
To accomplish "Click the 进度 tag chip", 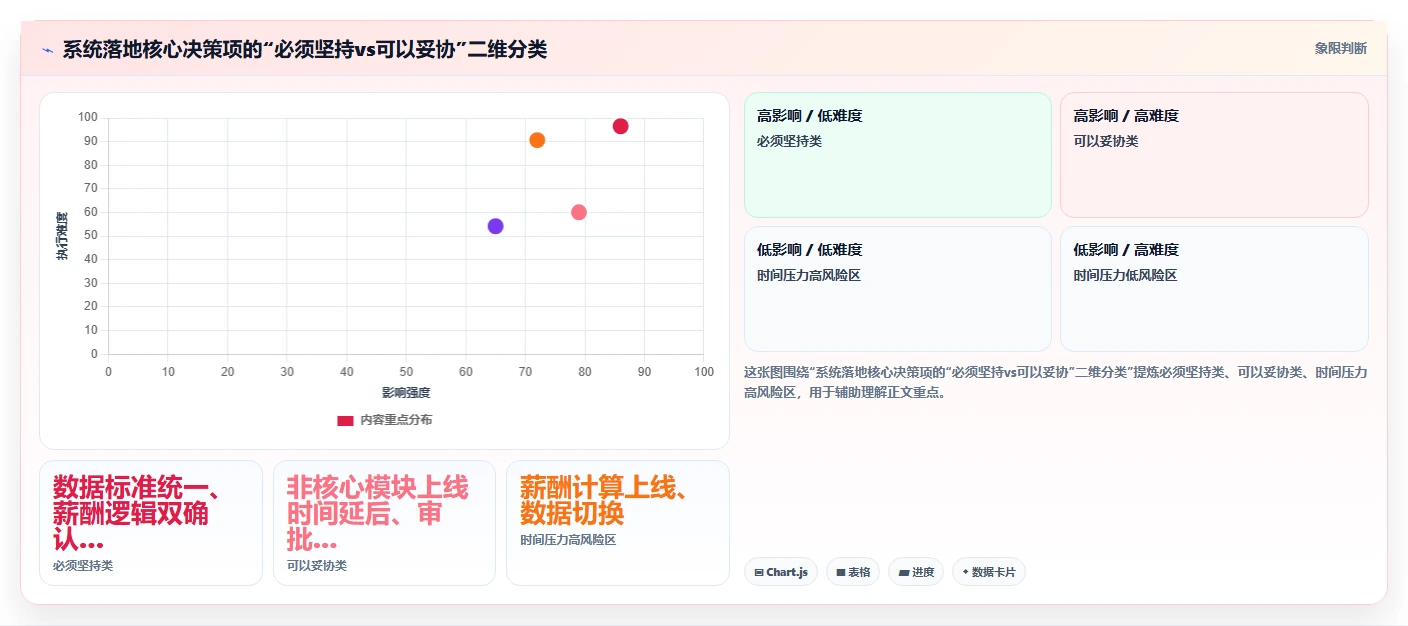I will (916, 572).
